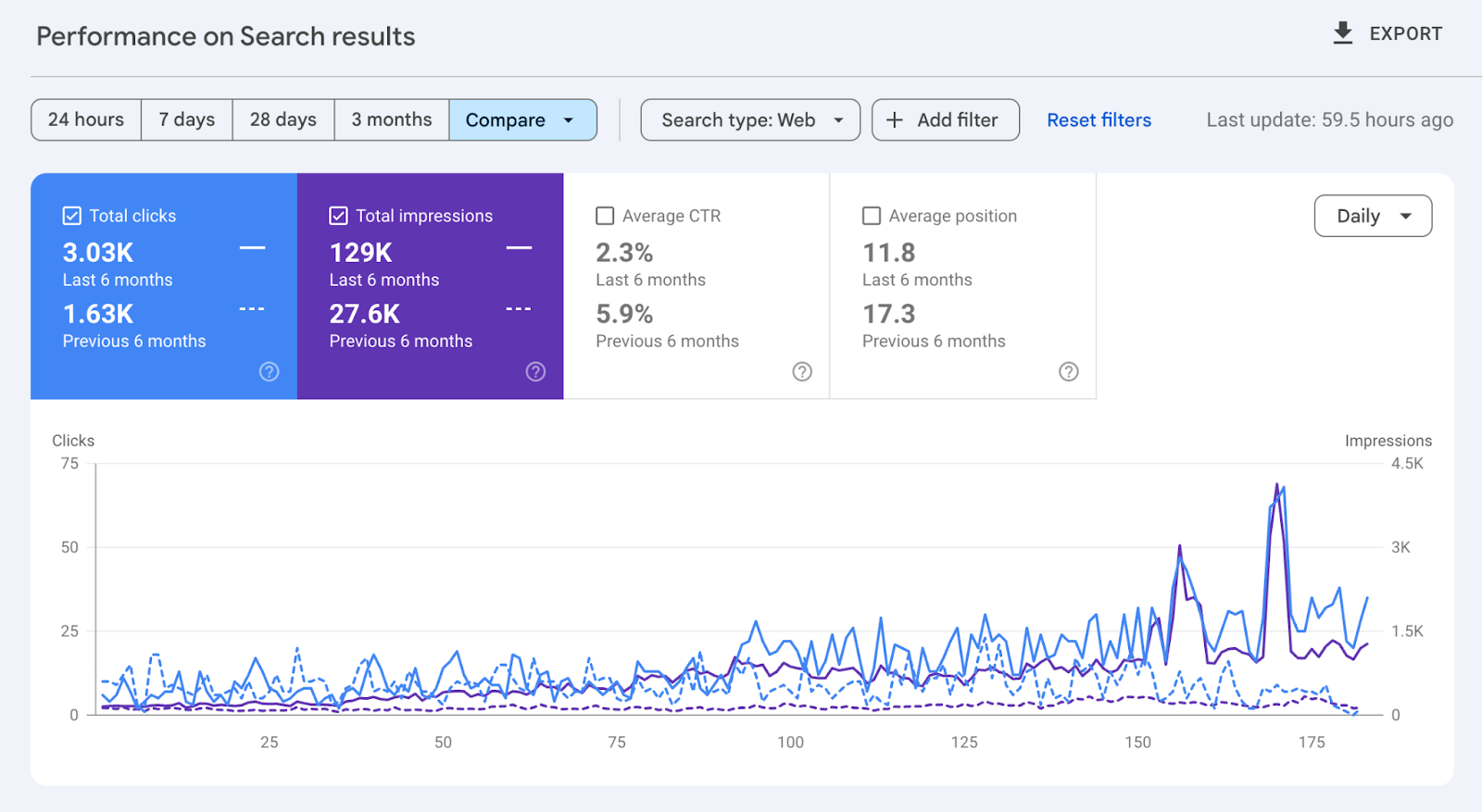Click the solid line swatch in Total clicks
The height and width of the screenshot is (812, 1482).
tap(253, 248)
